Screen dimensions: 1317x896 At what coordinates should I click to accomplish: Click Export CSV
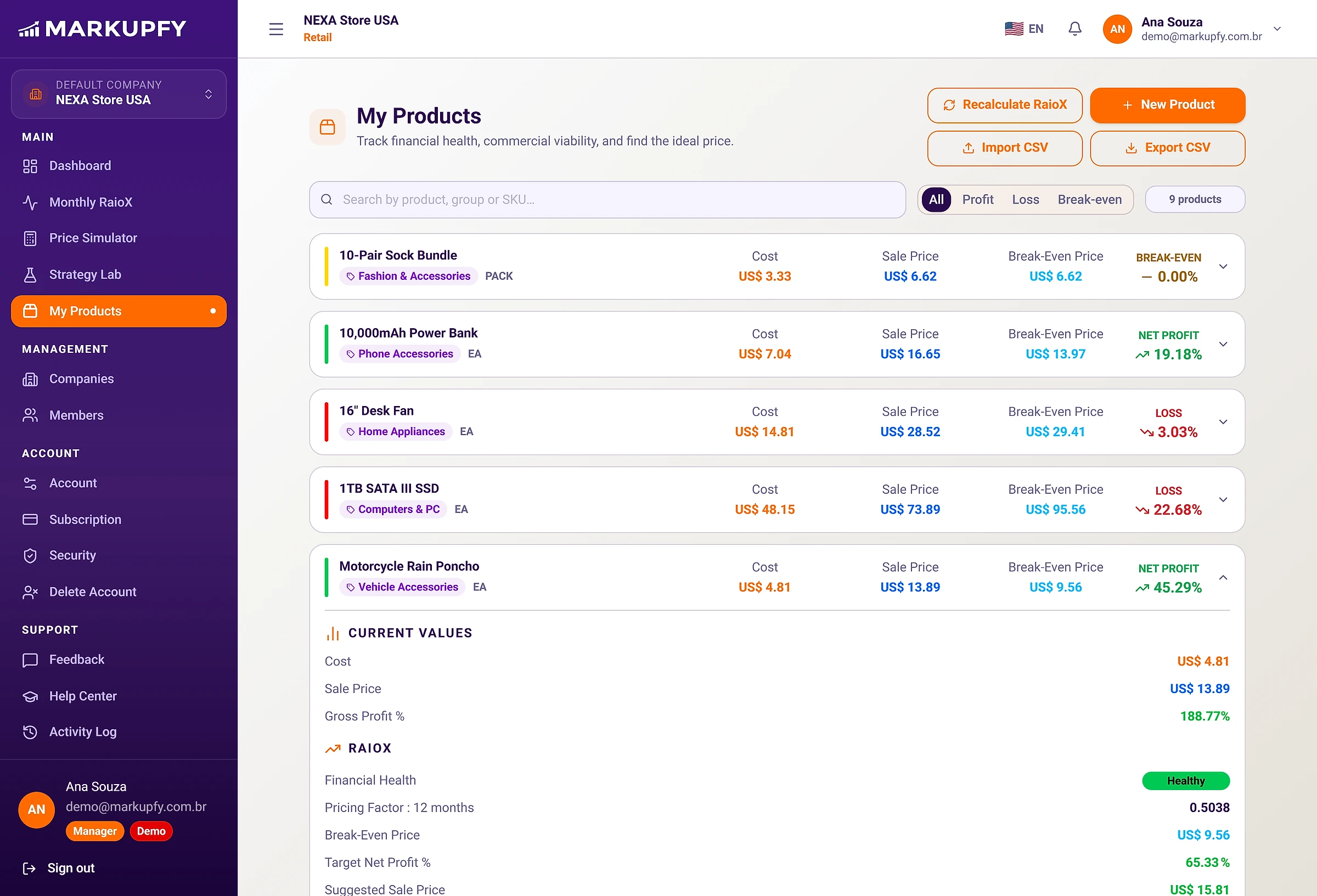click(x=1167, y=149)
